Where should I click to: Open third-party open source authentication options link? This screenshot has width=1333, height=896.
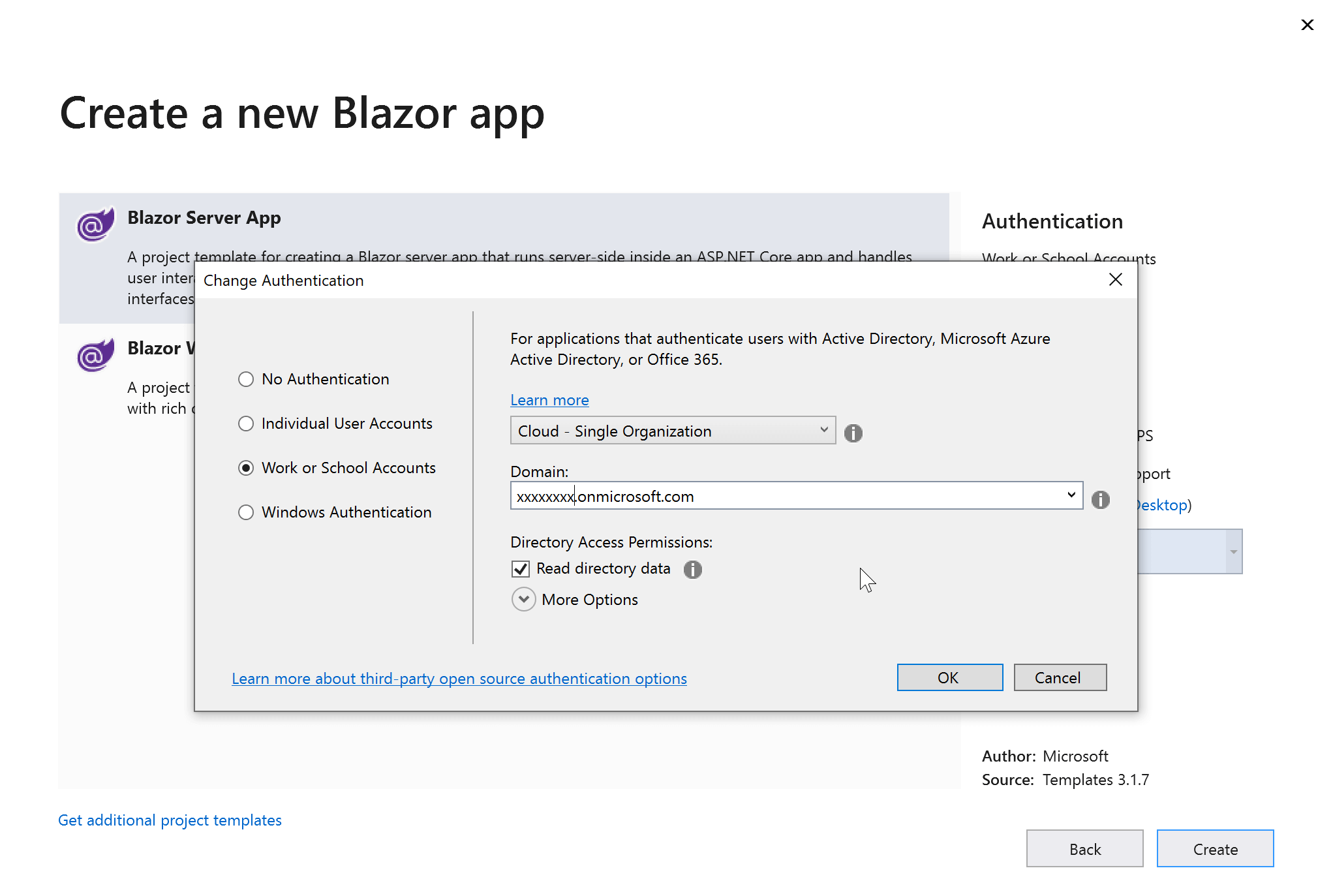click(459, 679)
